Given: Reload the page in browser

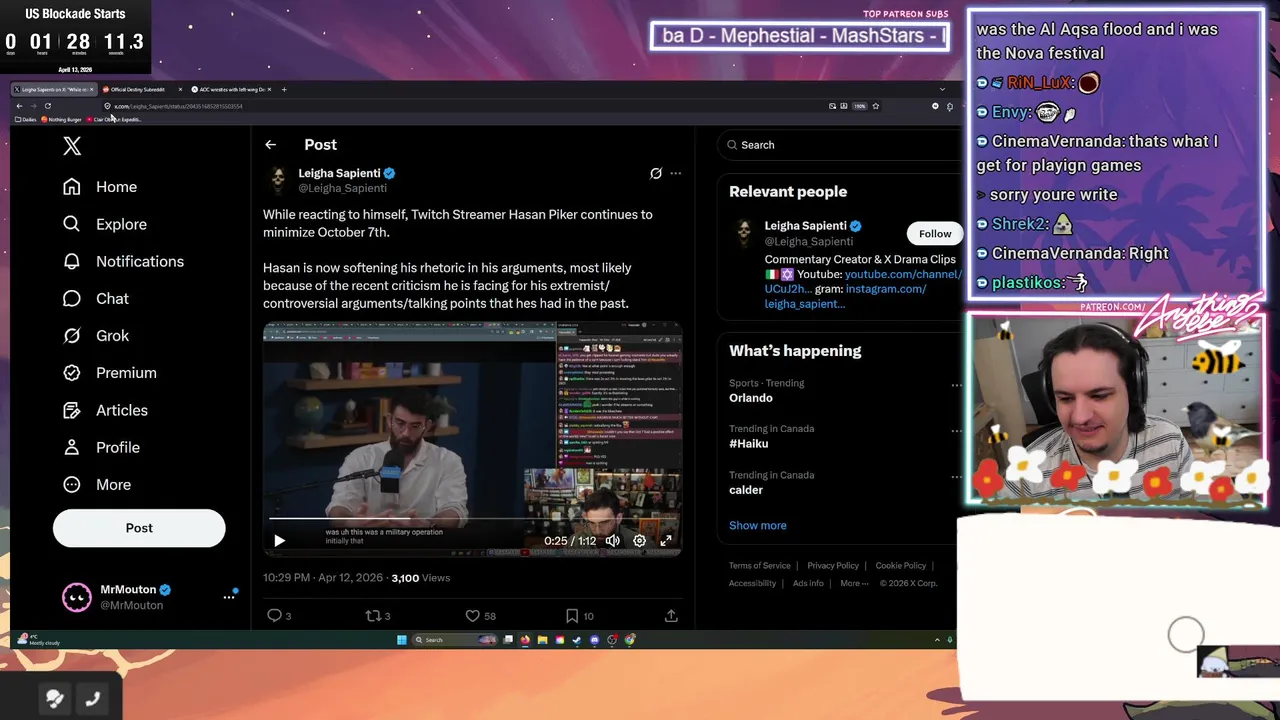Looking at the screenshot, I should (47, 106).
